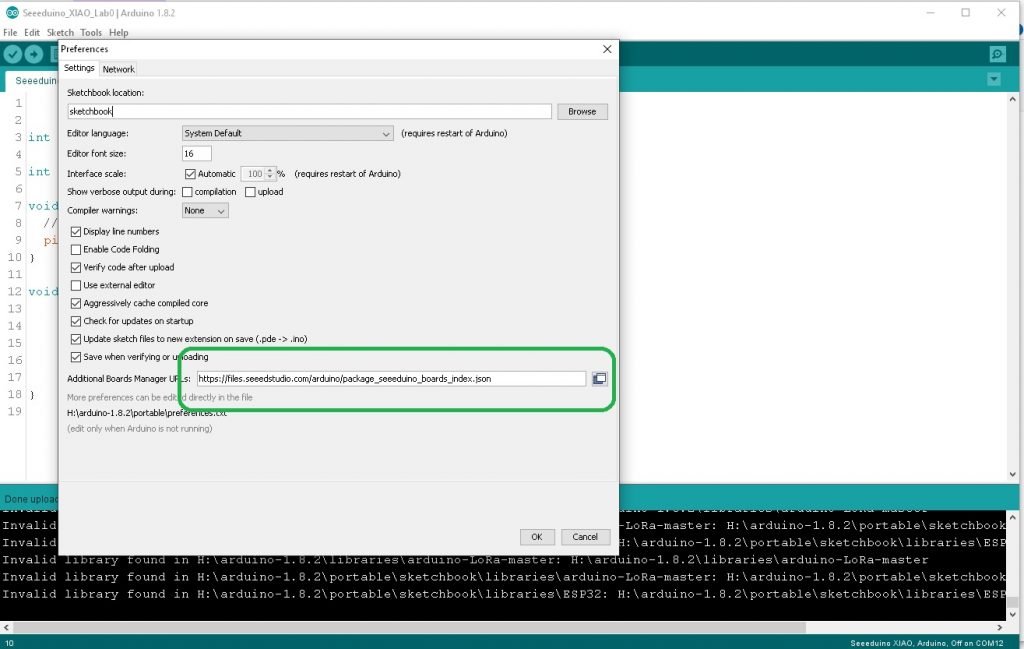Click the editor vertical scrollbar down arrow
Image resolution: width=1024 pixels, height=649 pixels.
1012,475
